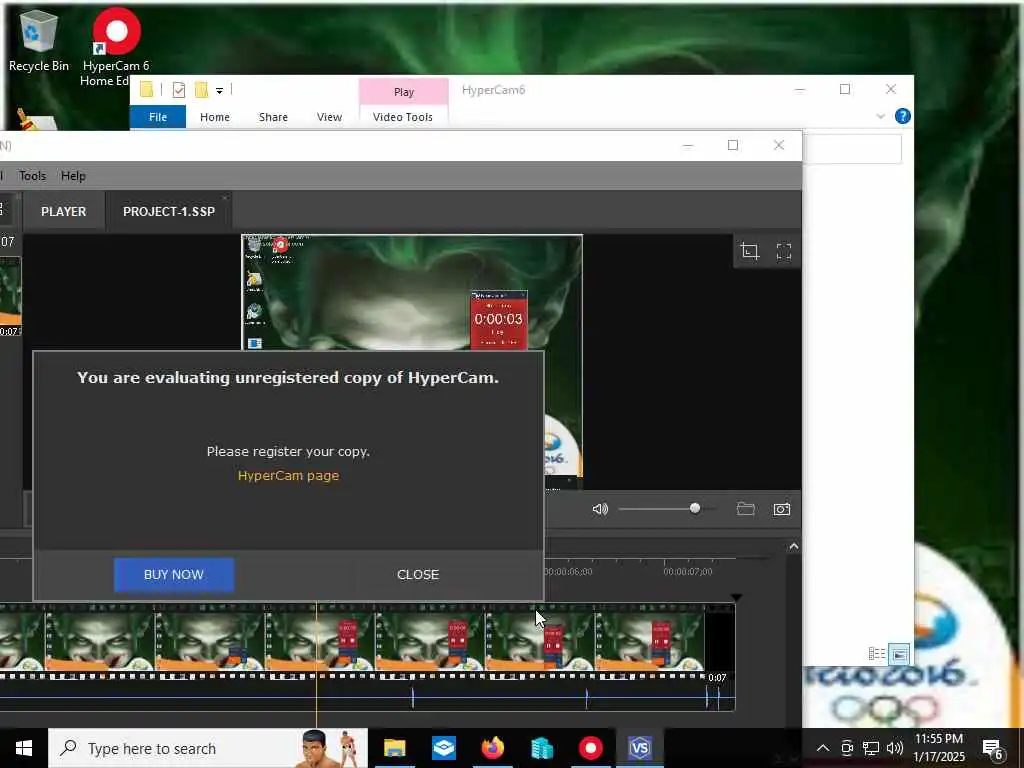Open HyperCam recorder from the taskbar
Screen dimensions: 1024x768
(x=590, y=748)
